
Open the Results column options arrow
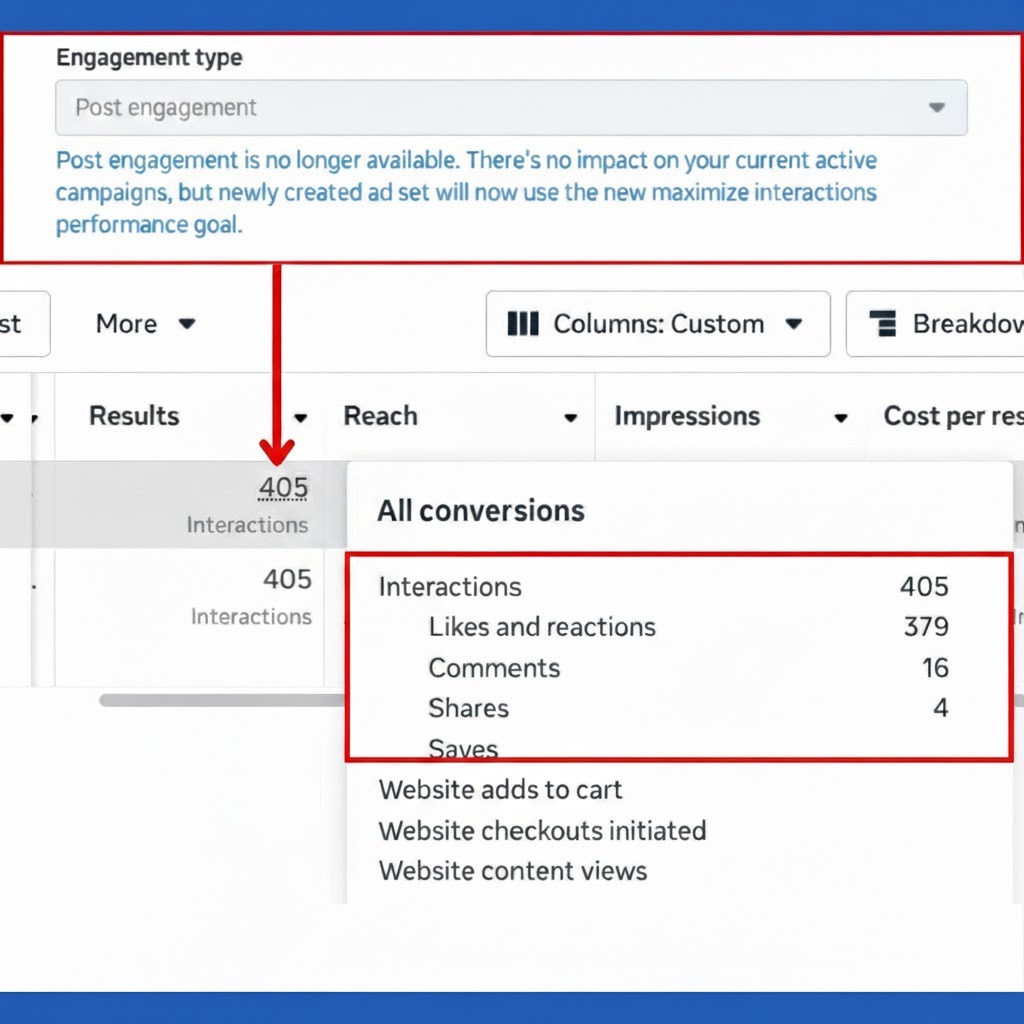pyautogui.click(x=300, y=418)
